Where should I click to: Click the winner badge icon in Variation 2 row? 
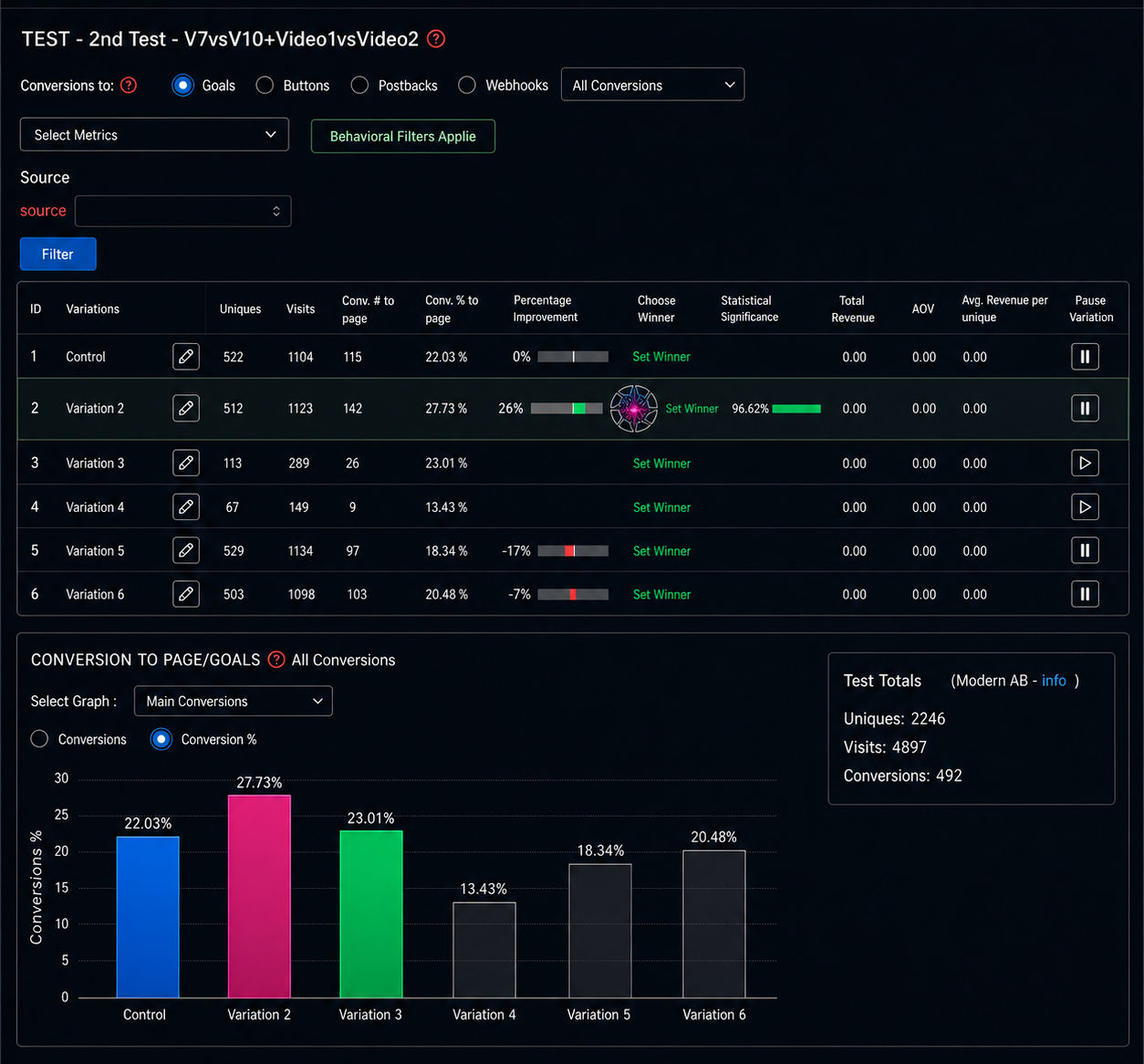coord(634,408)
